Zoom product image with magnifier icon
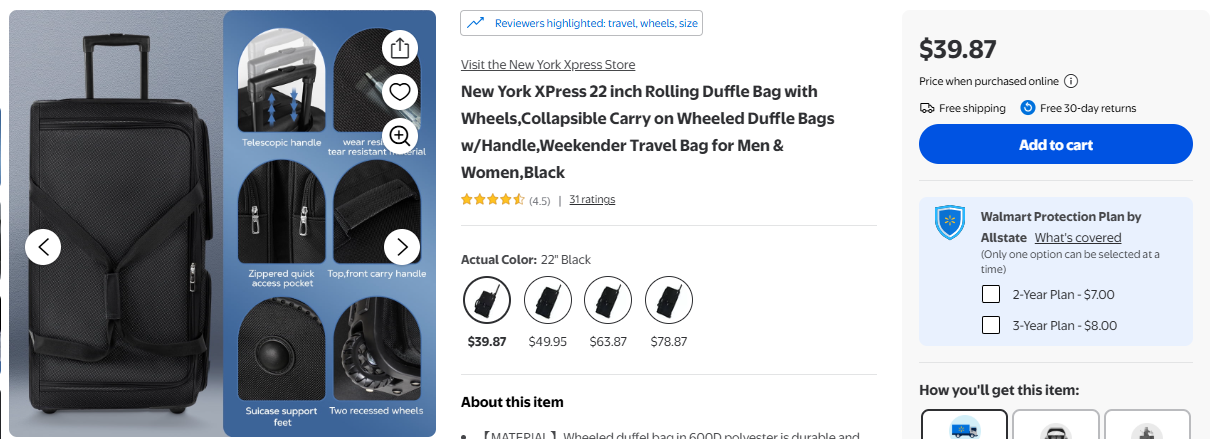The height and width of the screenshot is (439, 1216). (400, 136)
